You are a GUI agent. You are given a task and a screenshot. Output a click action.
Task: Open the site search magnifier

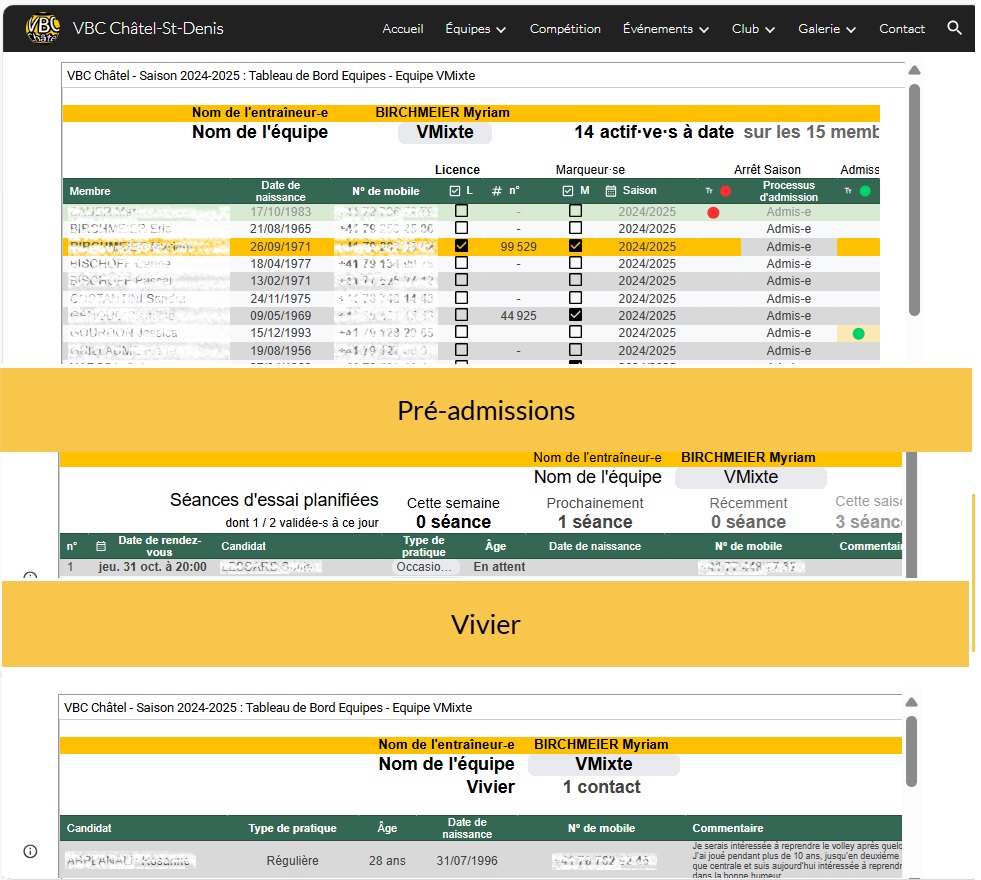pyautogui.click(x=954, y=28)
